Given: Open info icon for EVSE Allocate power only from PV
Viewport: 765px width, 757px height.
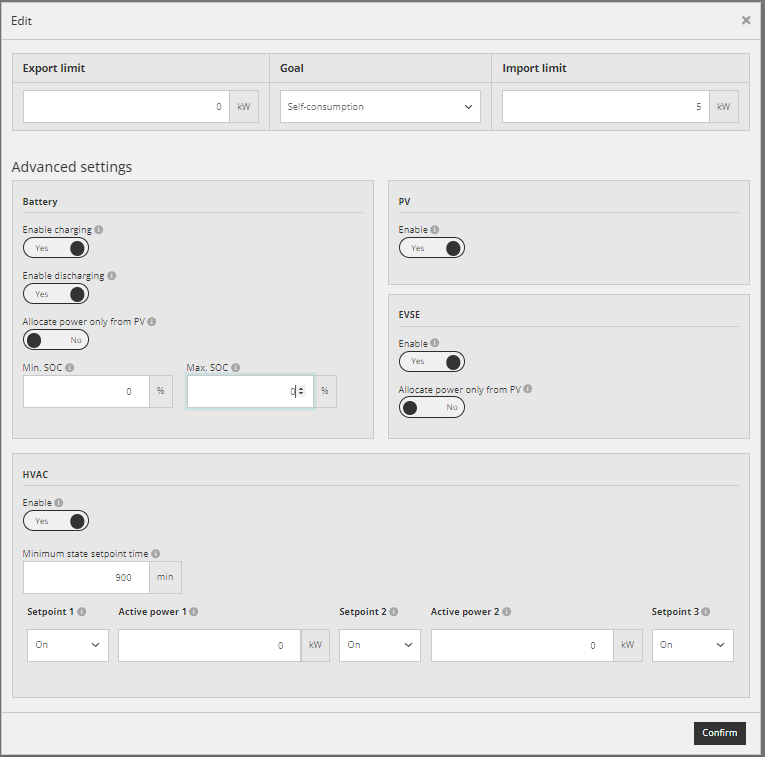Looking at the screenshot, I should pos(528,389).
